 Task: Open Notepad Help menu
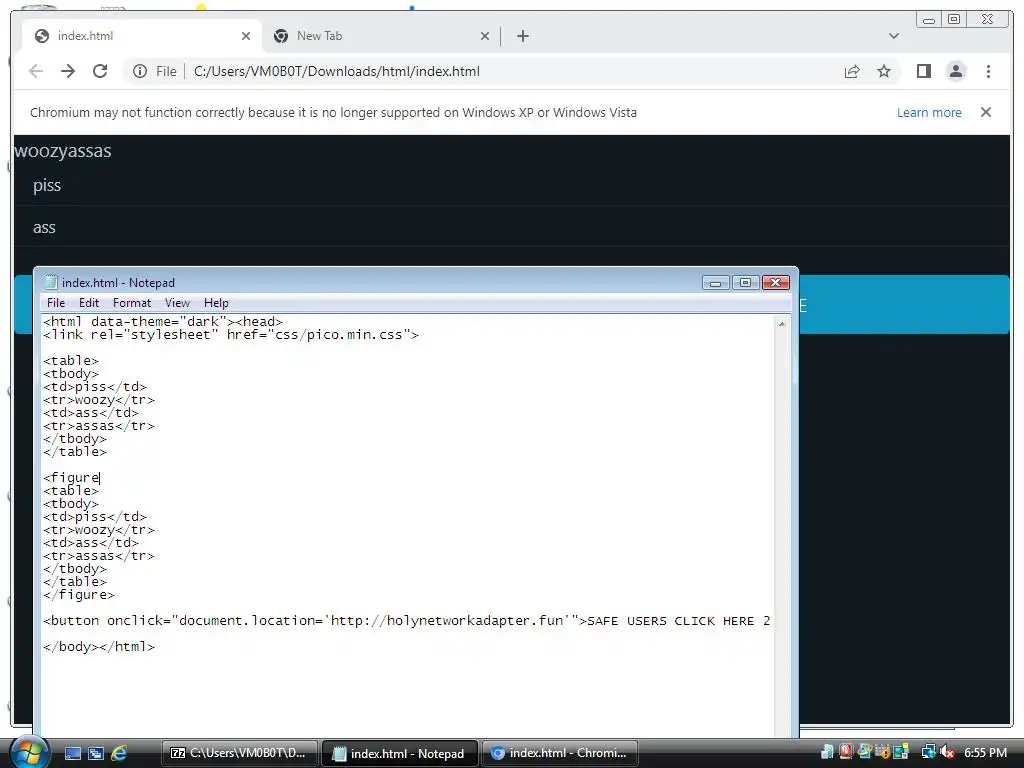coord(216,303)
